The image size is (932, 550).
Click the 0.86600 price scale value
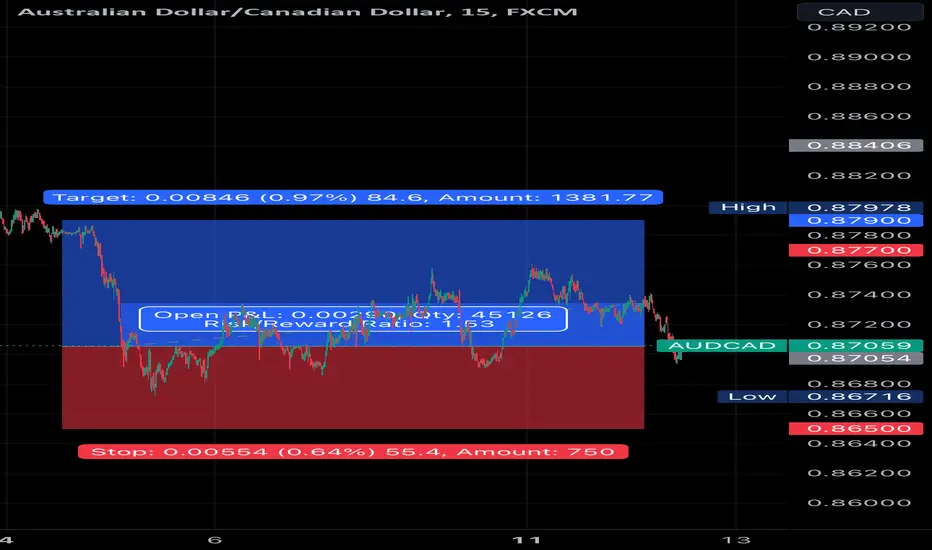(859, 414)
